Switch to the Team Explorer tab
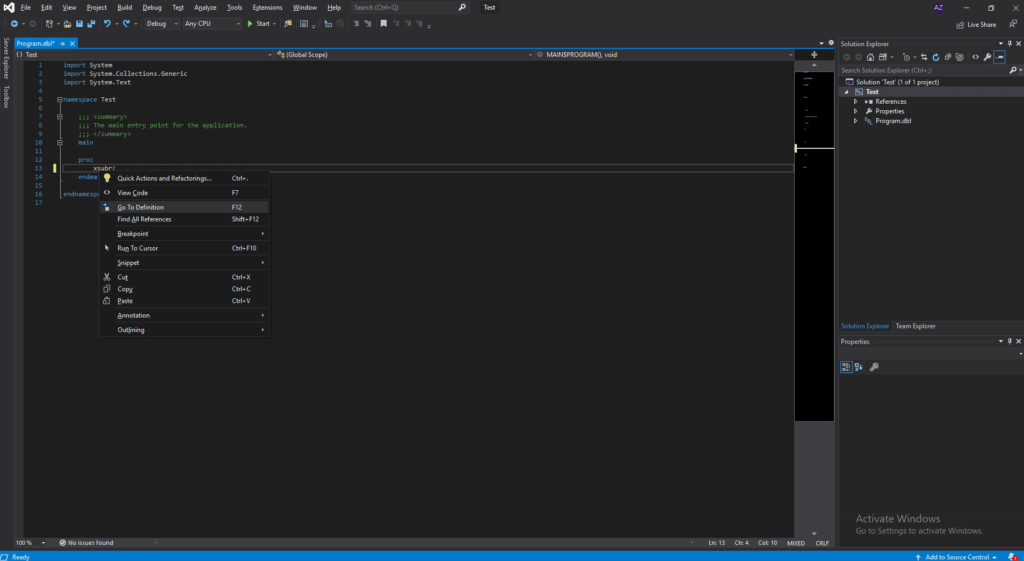 915,326
